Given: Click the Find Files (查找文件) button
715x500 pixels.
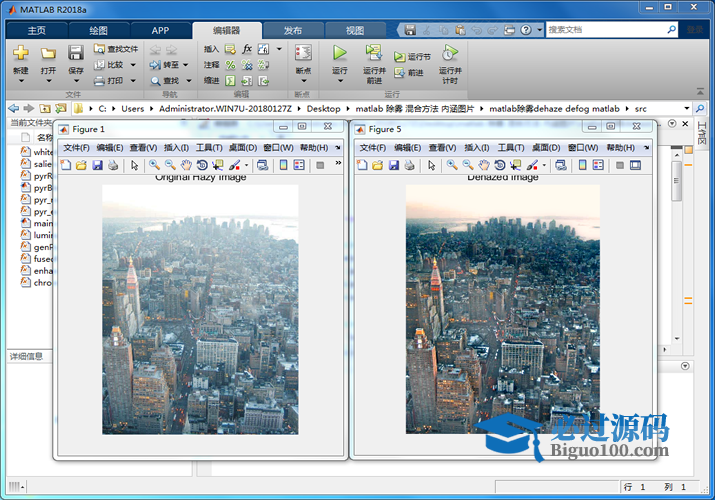Looking at the screenshot, I should click(116, 48).
